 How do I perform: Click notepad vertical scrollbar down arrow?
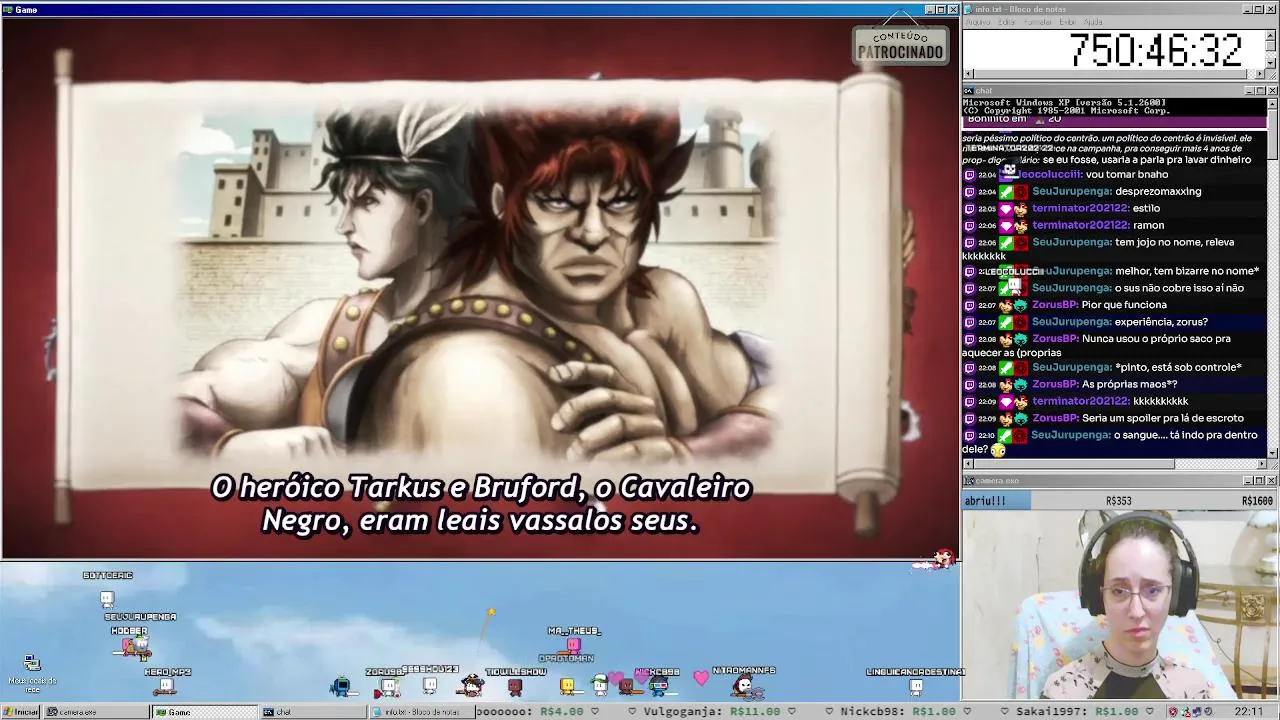(x=1272, y=63)
